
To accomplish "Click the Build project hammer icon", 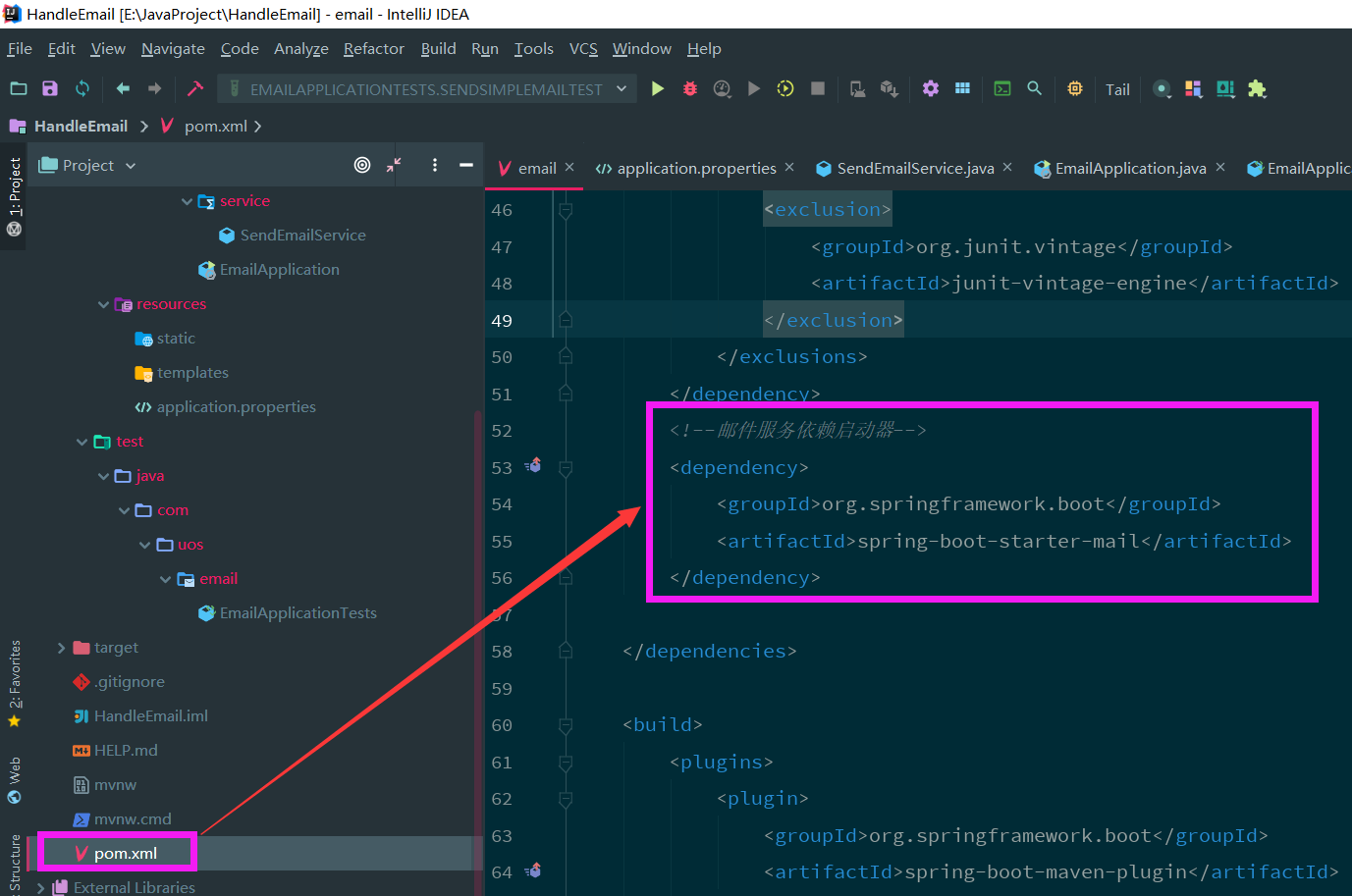I will tap(194, 88).
